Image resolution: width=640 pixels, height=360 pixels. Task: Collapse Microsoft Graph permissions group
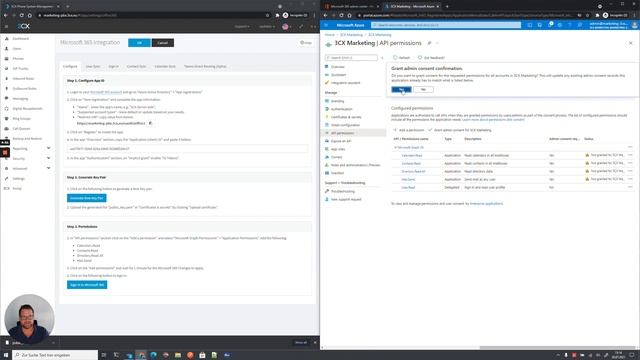click(395, 147)
